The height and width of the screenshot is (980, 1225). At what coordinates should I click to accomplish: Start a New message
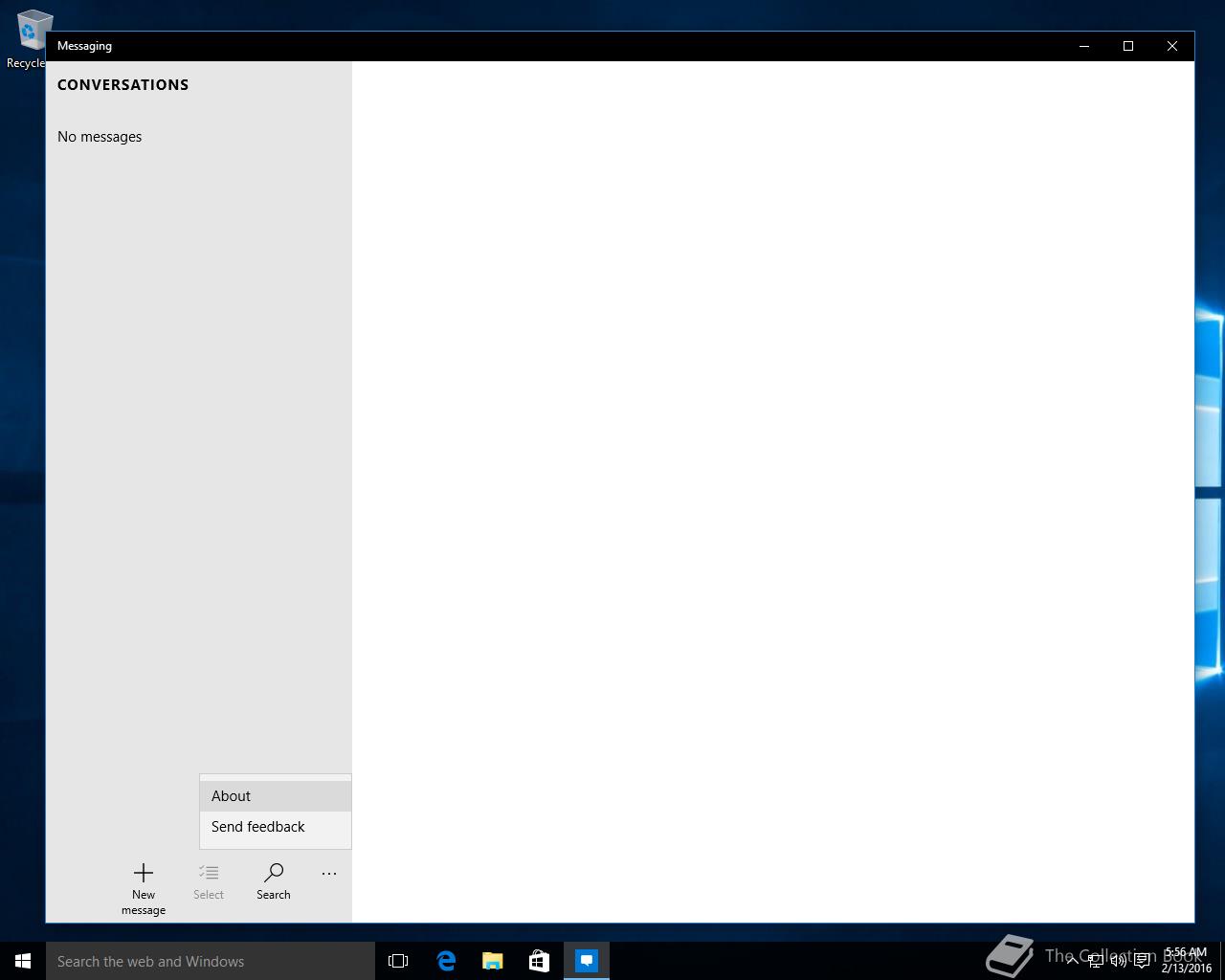pyautogui.click(x=144, y=888)
